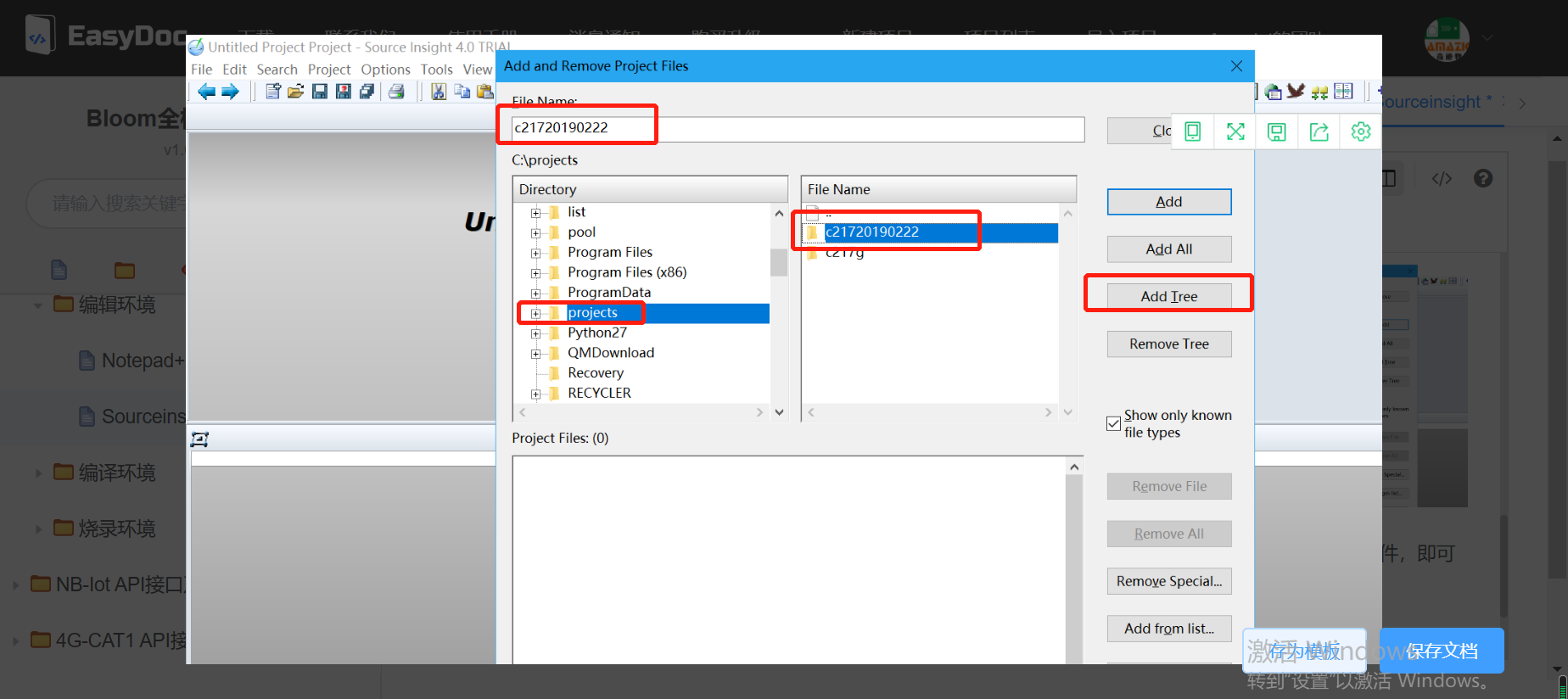This screenshot has width=1568, height=699.
Task: Toggle Show only known file types checkbox
Action: [x=1113, y=423]
